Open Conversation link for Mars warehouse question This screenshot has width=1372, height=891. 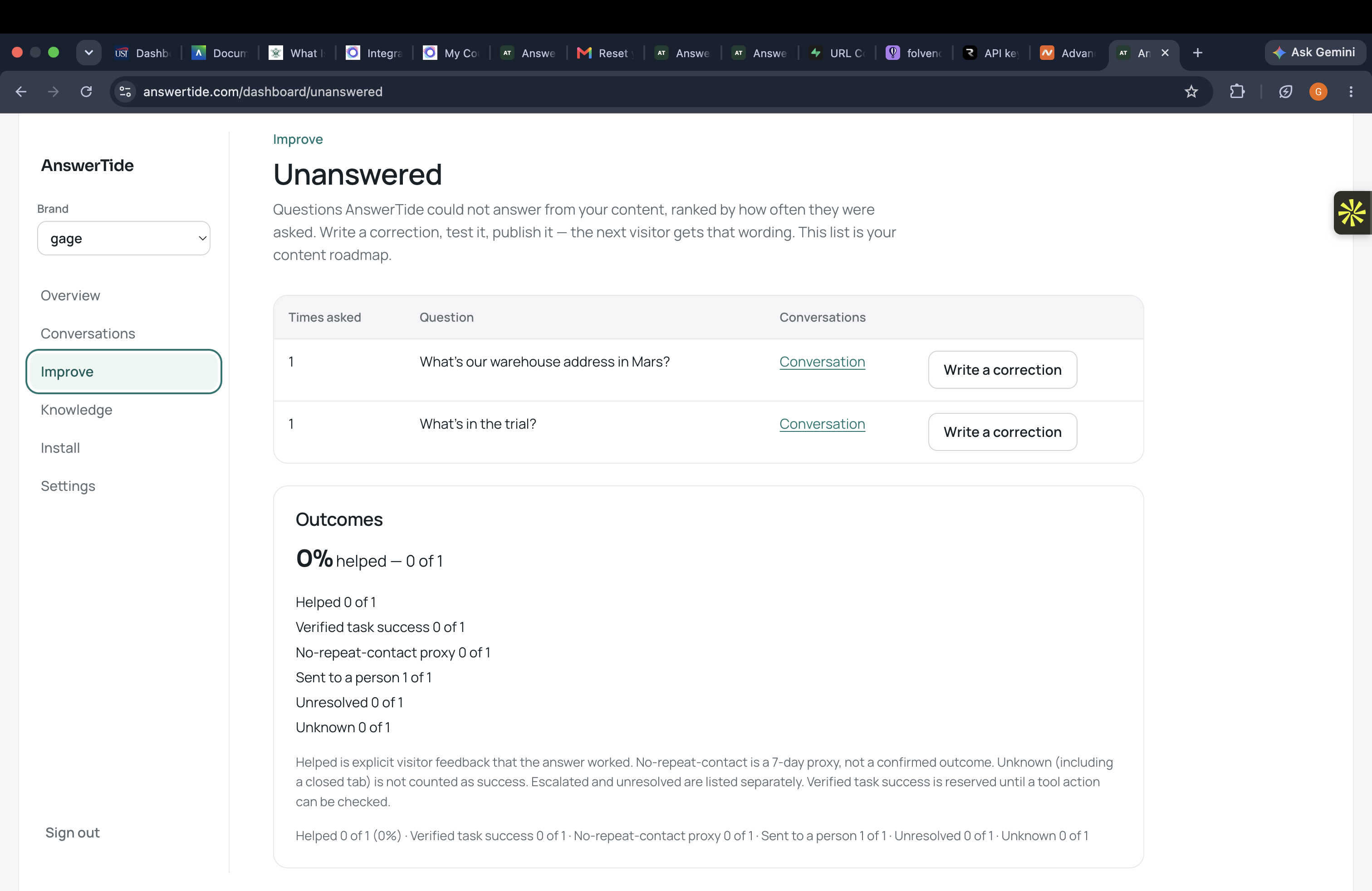point(822,362)
